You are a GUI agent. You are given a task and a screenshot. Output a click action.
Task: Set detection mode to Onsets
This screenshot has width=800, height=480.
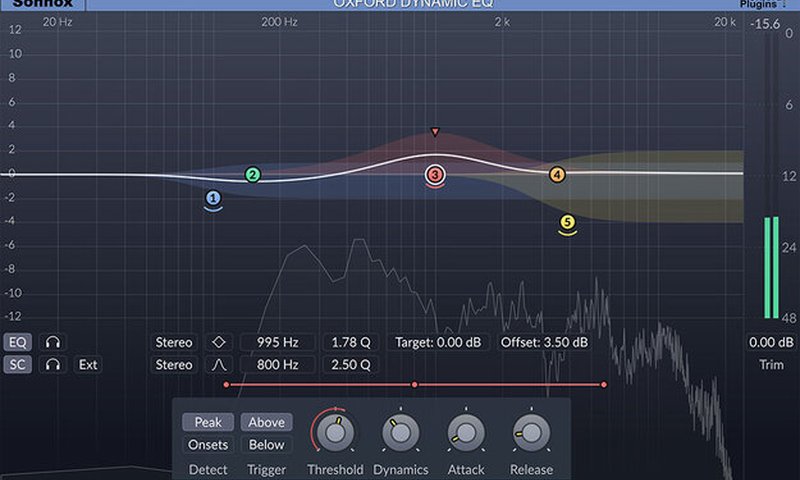(x=208, y=445)
